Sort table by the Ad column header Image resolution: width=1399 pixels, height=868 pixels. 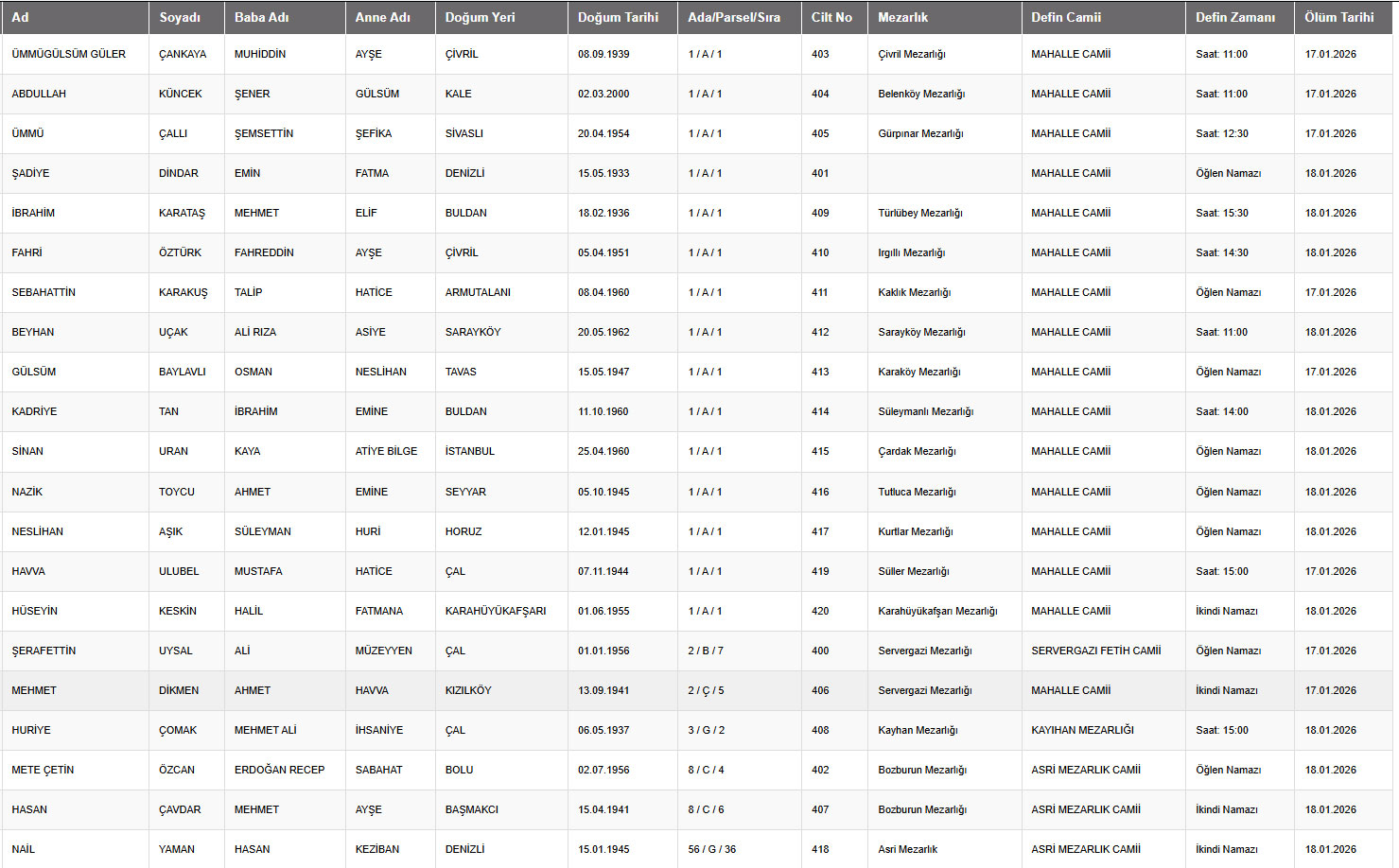pyautogui.click(x=20, y=17)
